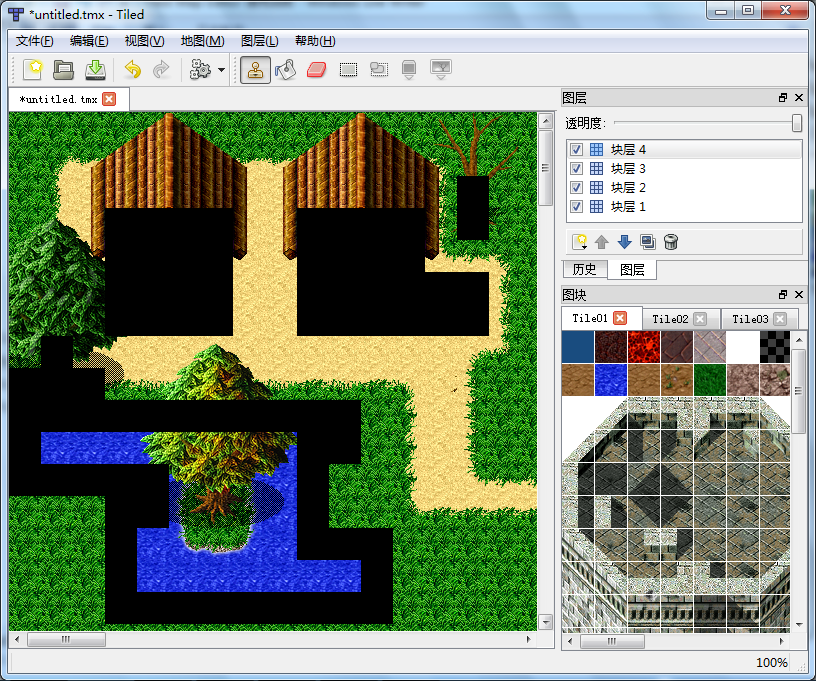Toggle visibility of 块层 4

576,150
